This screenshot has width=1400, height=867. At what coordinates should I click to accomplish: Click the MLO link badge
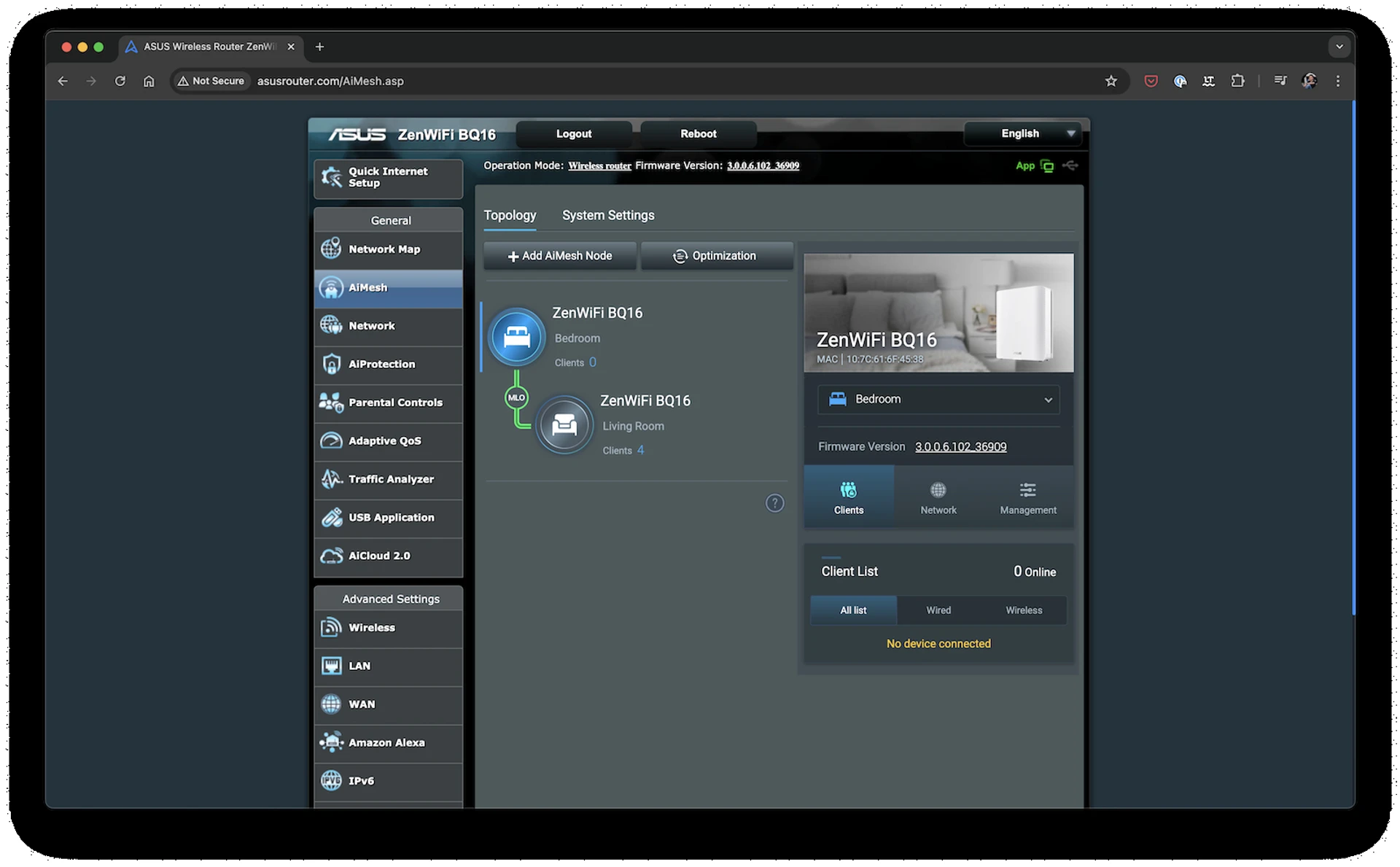[516, 397]
